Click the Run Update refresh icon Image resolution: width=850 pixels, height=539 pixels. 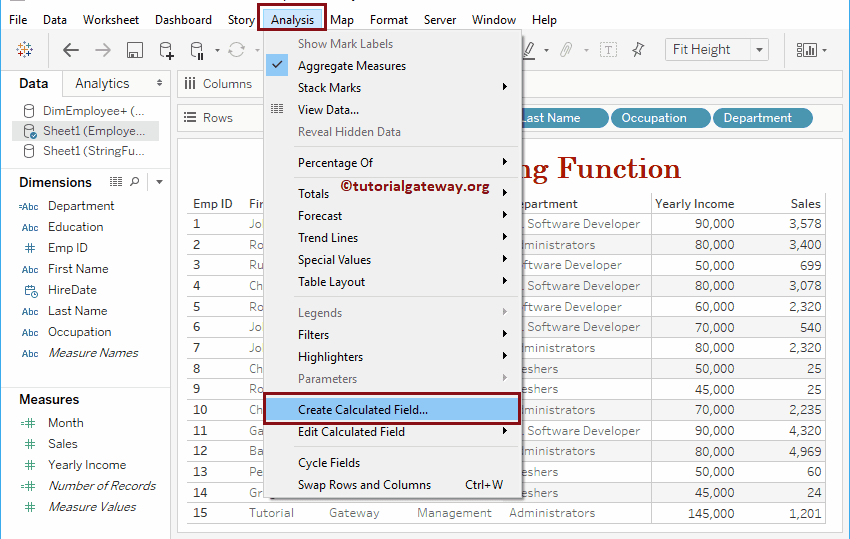[236, 50]
